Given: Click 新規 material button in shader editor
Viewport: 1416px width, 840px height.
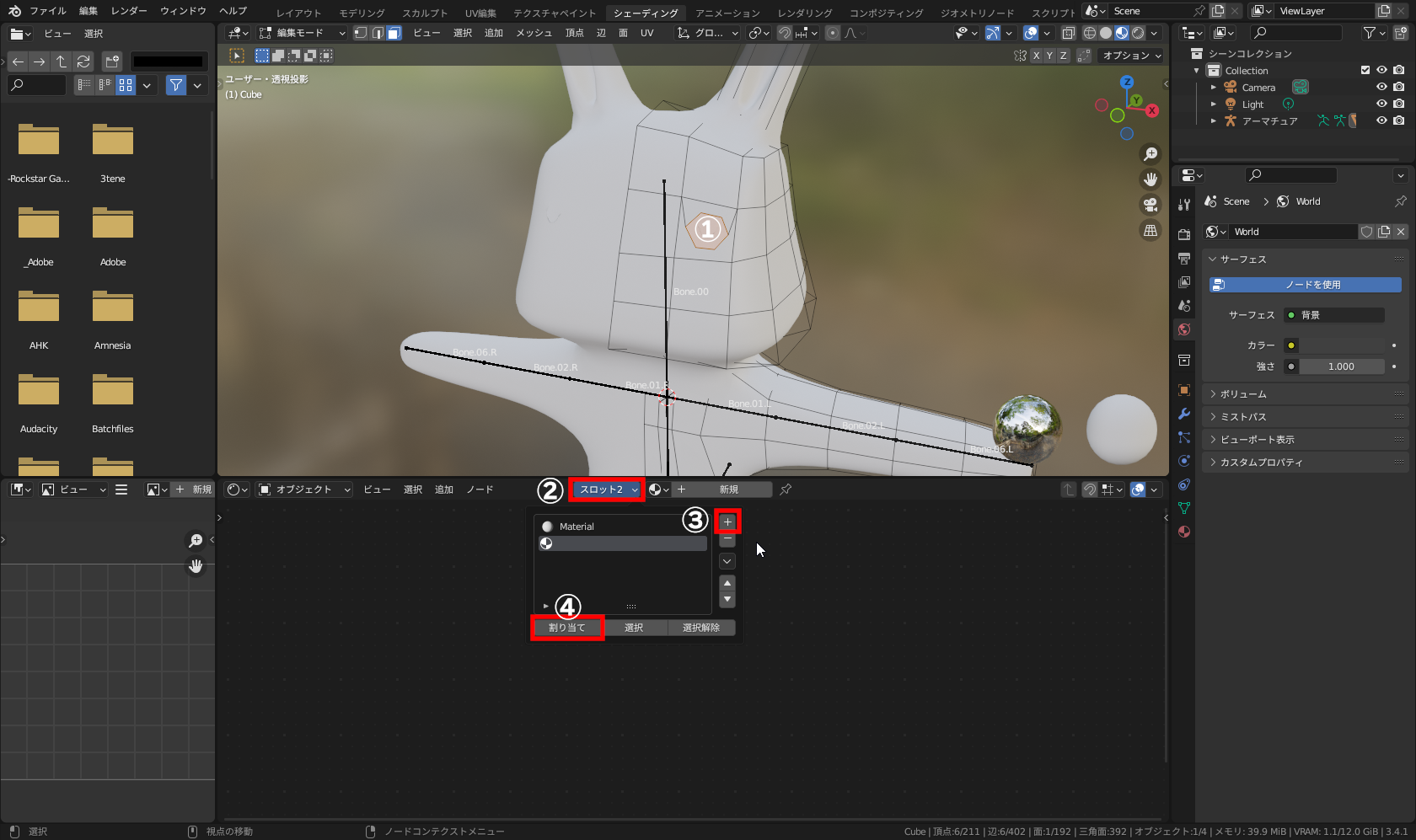Looking at the screenshot, I should [722, 490].
